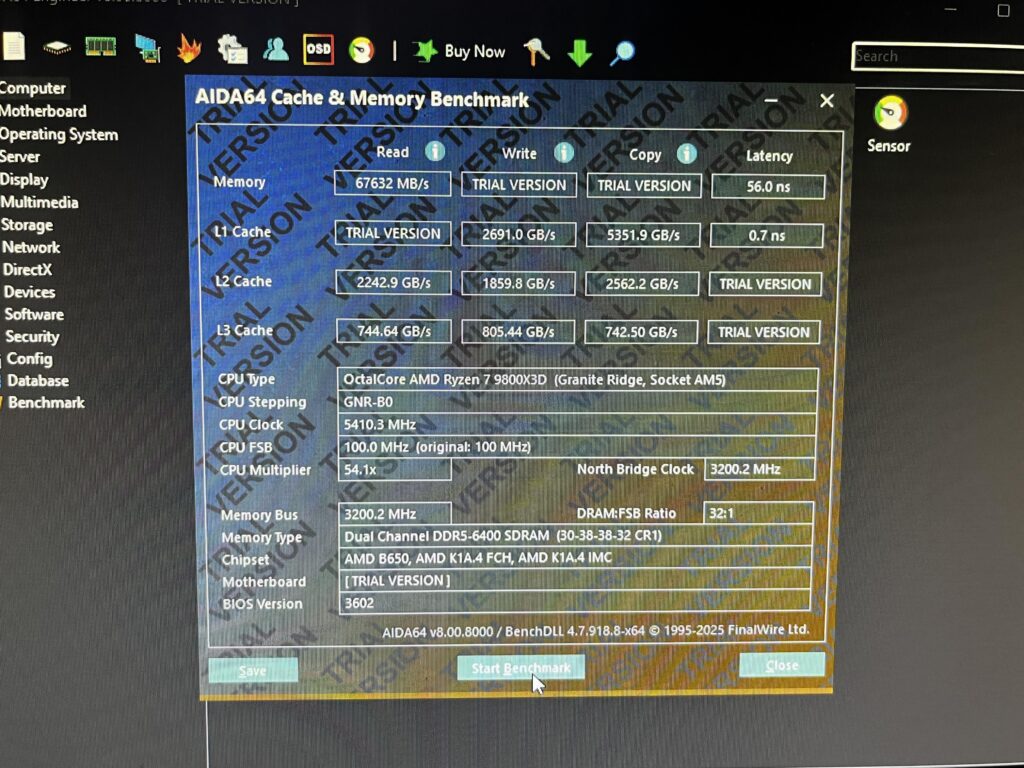This screenshot has width=1024, height=768.
Task: Click the L1 Cache Write 2691.0 GB/s value
Action: click(519, 234)
